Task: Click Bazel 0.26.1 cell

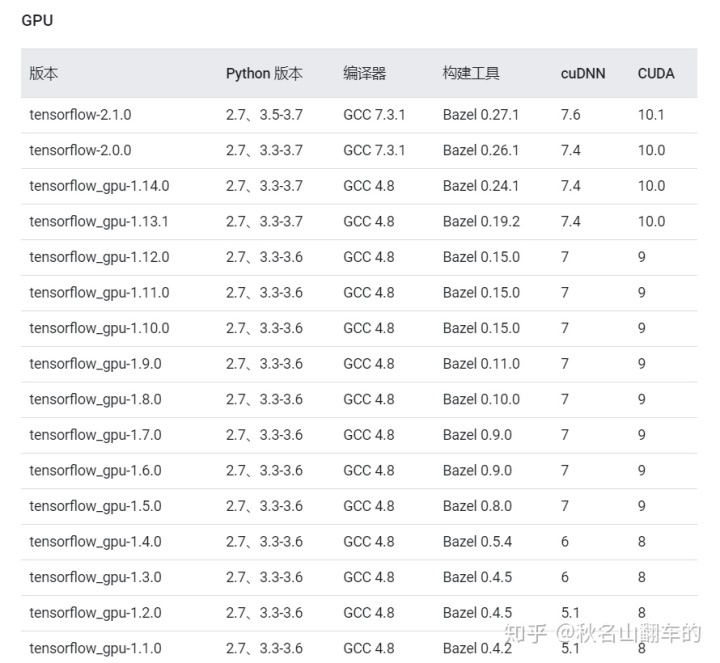Action: tap(481, 150)
